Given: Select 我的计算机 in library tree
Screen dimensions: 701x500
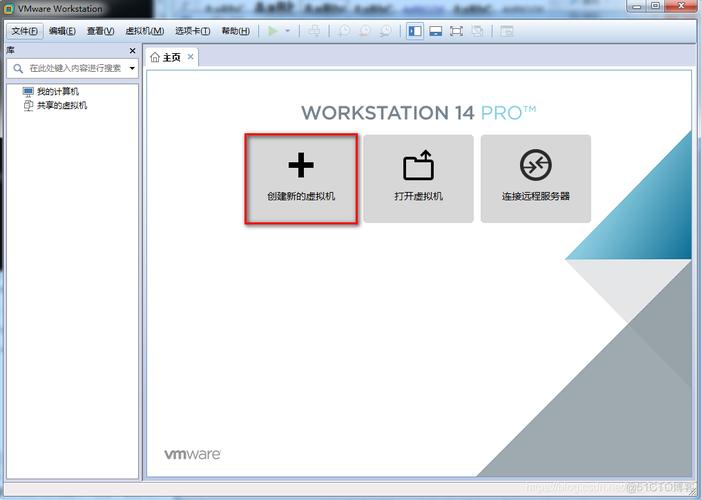Looking at the screenshot, I should click(57, 91).
